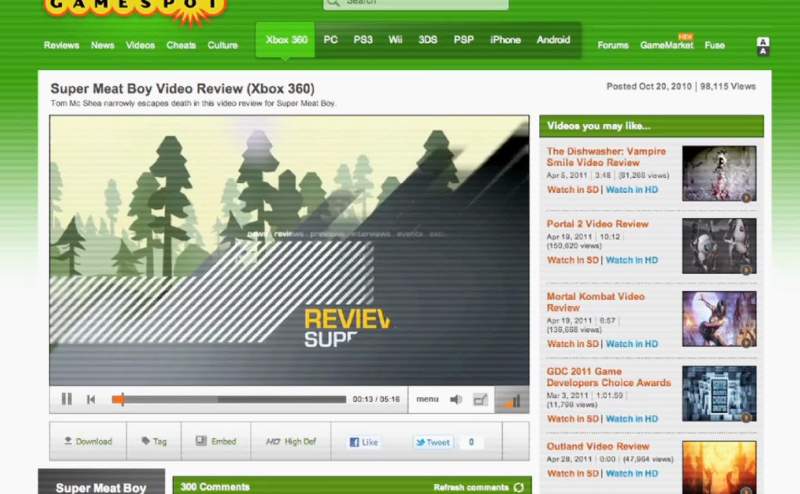Open the Reviews navigation menu
The image size is (800, 494).
click(61, 45)
